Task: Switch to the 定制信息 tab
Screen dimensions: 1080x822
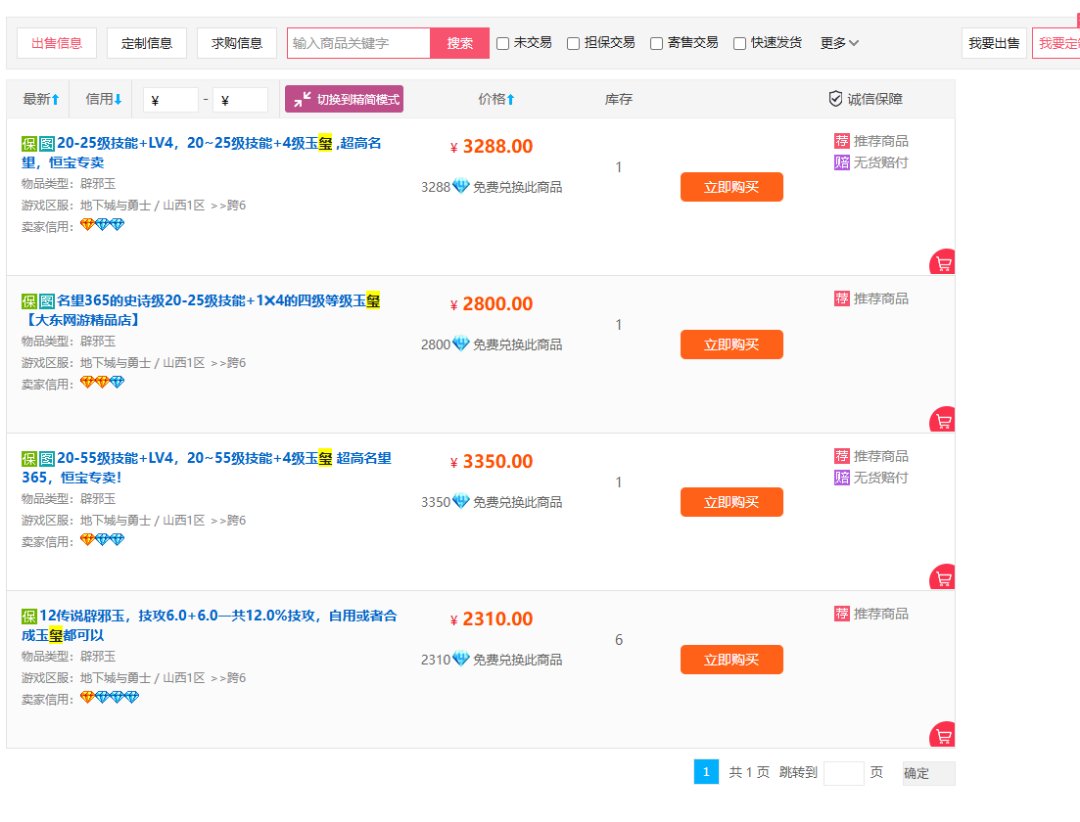Action: pyautogui.click(x=147, y=43)
